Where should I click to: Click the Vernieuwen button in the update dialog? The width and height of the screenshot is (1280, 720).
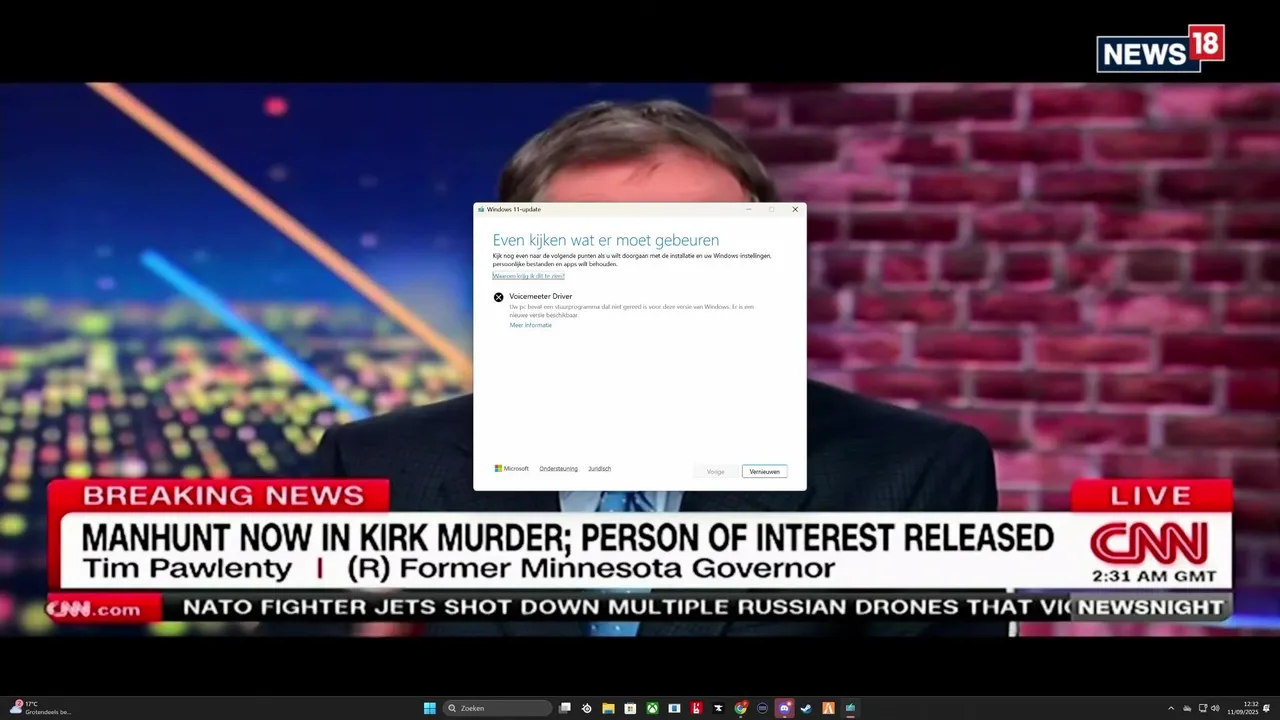(764, 471)
